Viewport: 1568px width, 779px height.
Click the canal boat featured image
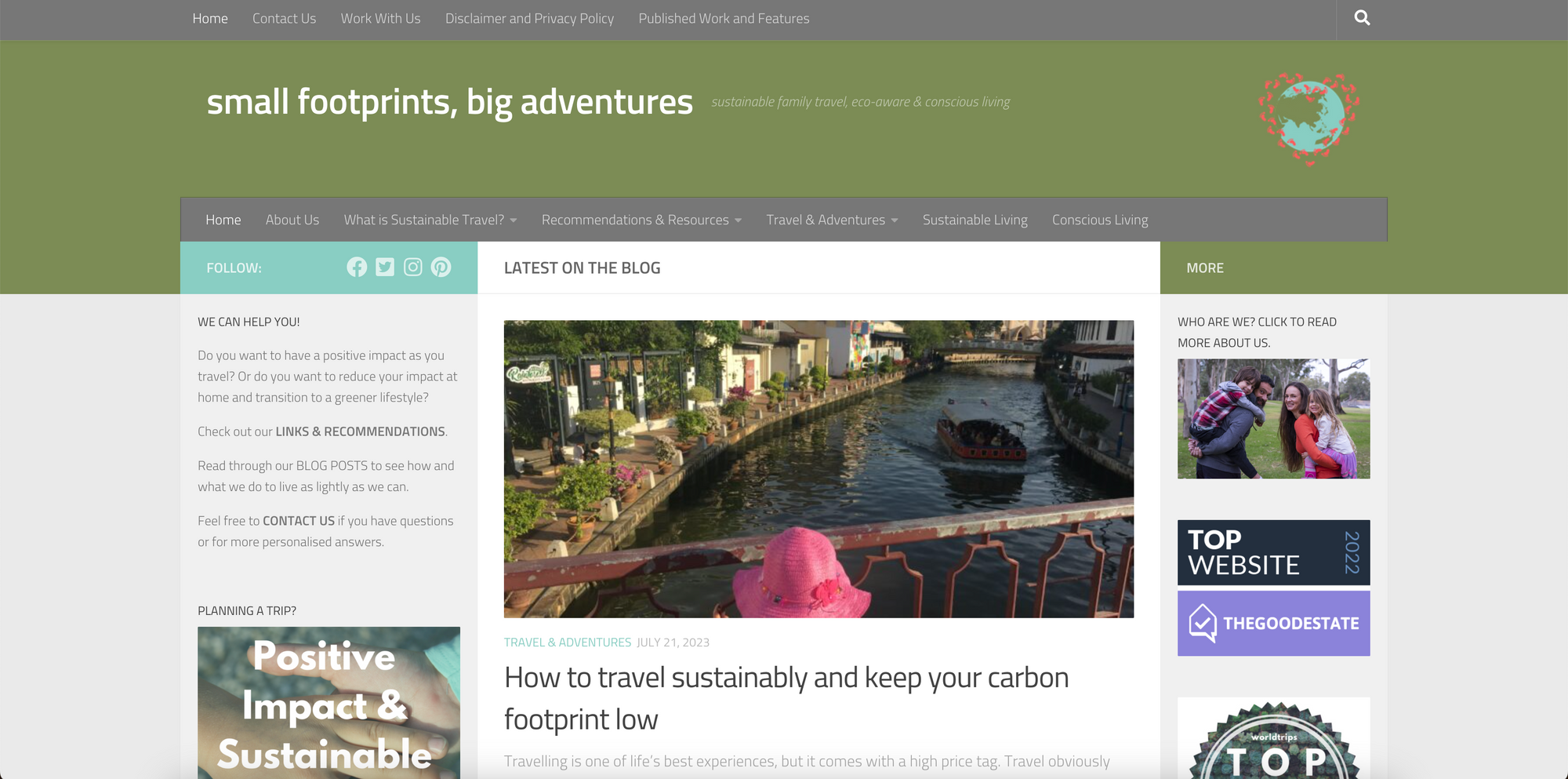[x=818, y=468]
